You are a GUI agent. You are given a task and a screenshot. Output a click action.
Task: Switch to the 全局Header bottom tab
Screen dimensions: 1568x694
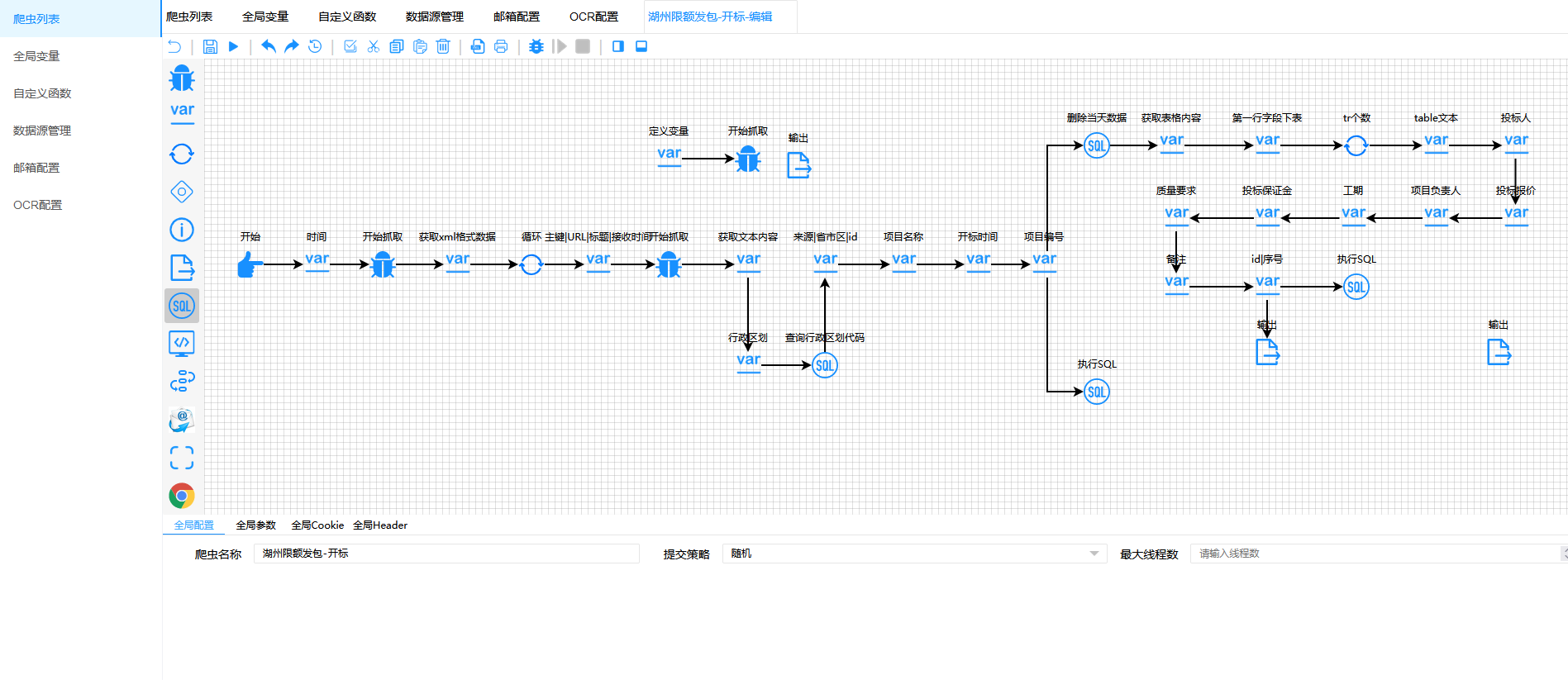[380, 525]
